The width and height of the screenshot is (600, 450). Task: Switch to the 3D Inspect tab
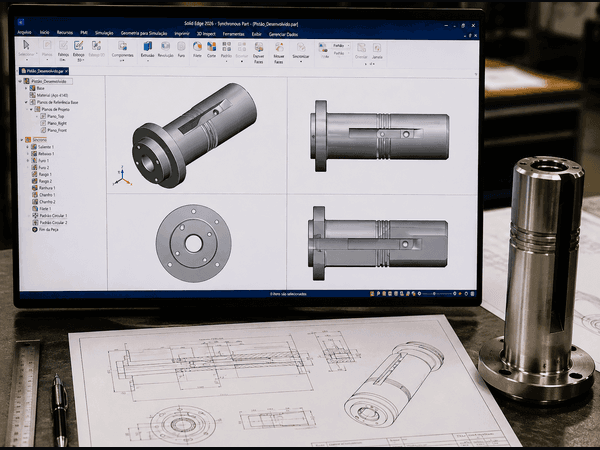(x=206, y=34)
